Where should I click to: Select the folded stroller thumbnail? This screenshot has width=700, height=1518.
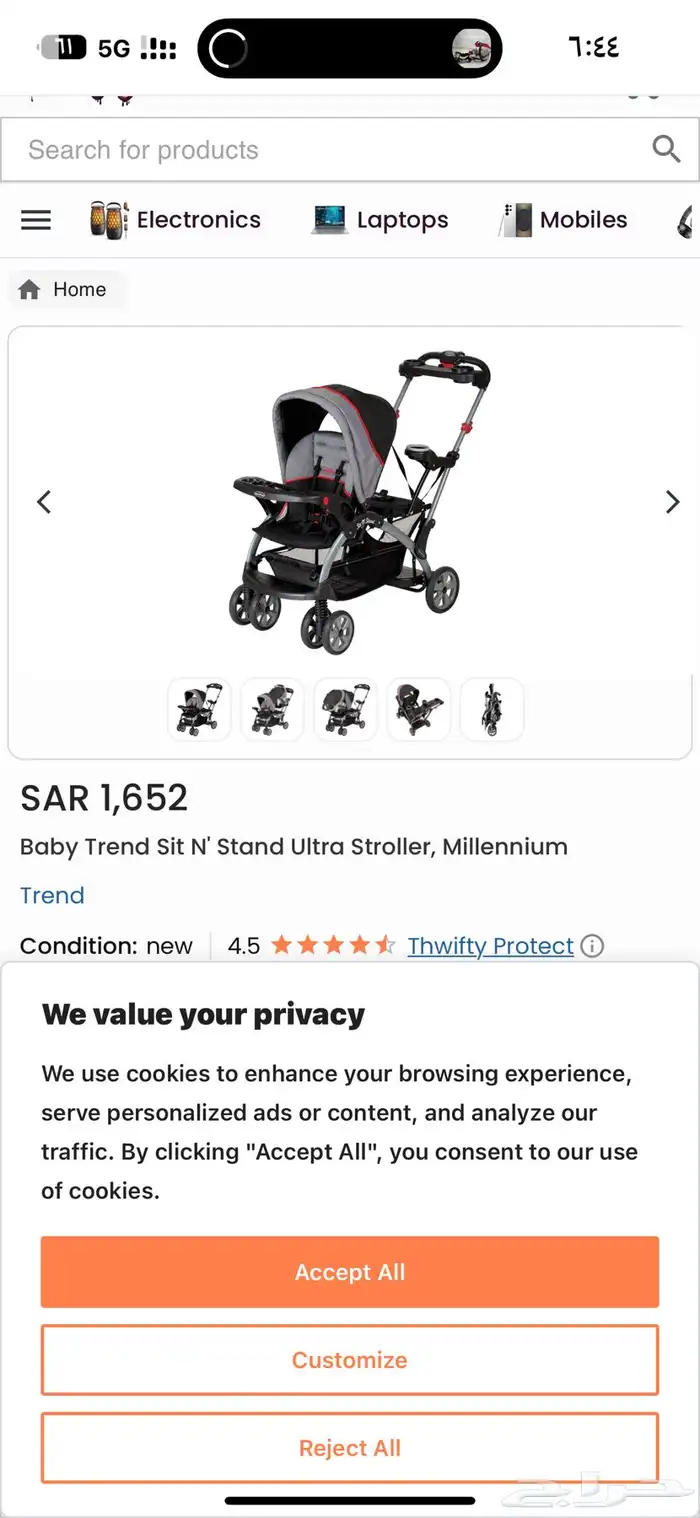pos(492,709)
